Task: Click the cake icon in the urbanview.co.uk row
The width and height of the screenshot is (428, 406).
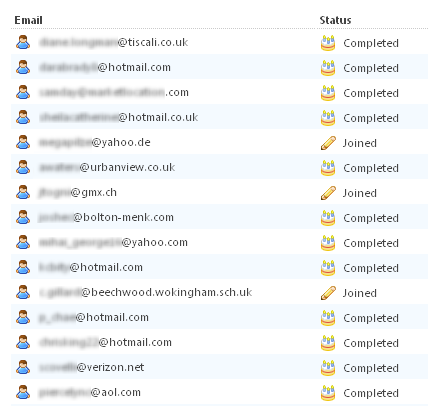Action: 328,168
